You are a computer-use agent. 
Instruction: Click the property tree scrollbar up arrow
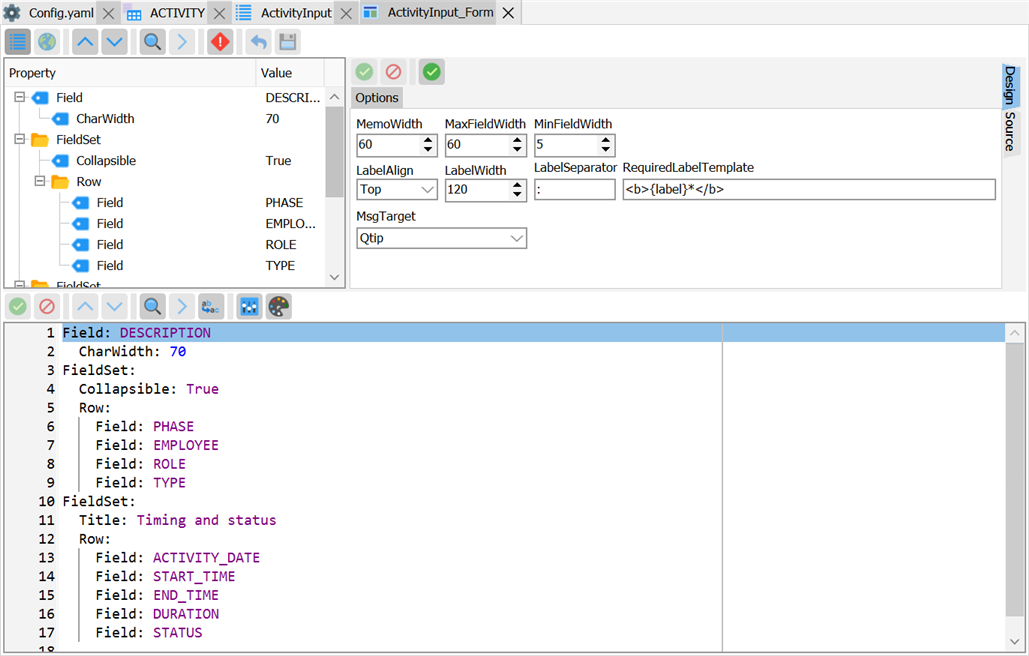(334, 96)
